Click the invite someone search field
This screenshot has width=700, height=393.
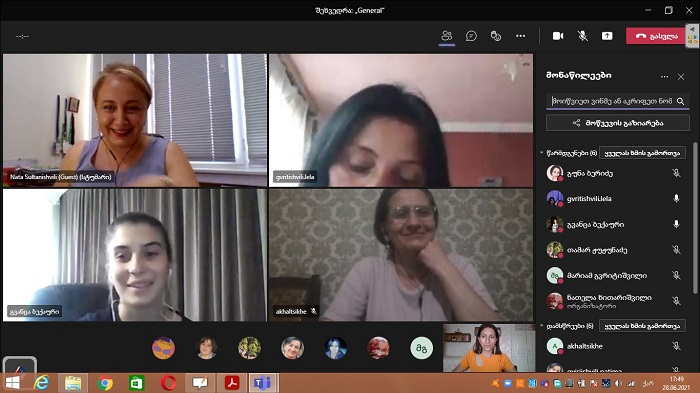pos(612,101)
